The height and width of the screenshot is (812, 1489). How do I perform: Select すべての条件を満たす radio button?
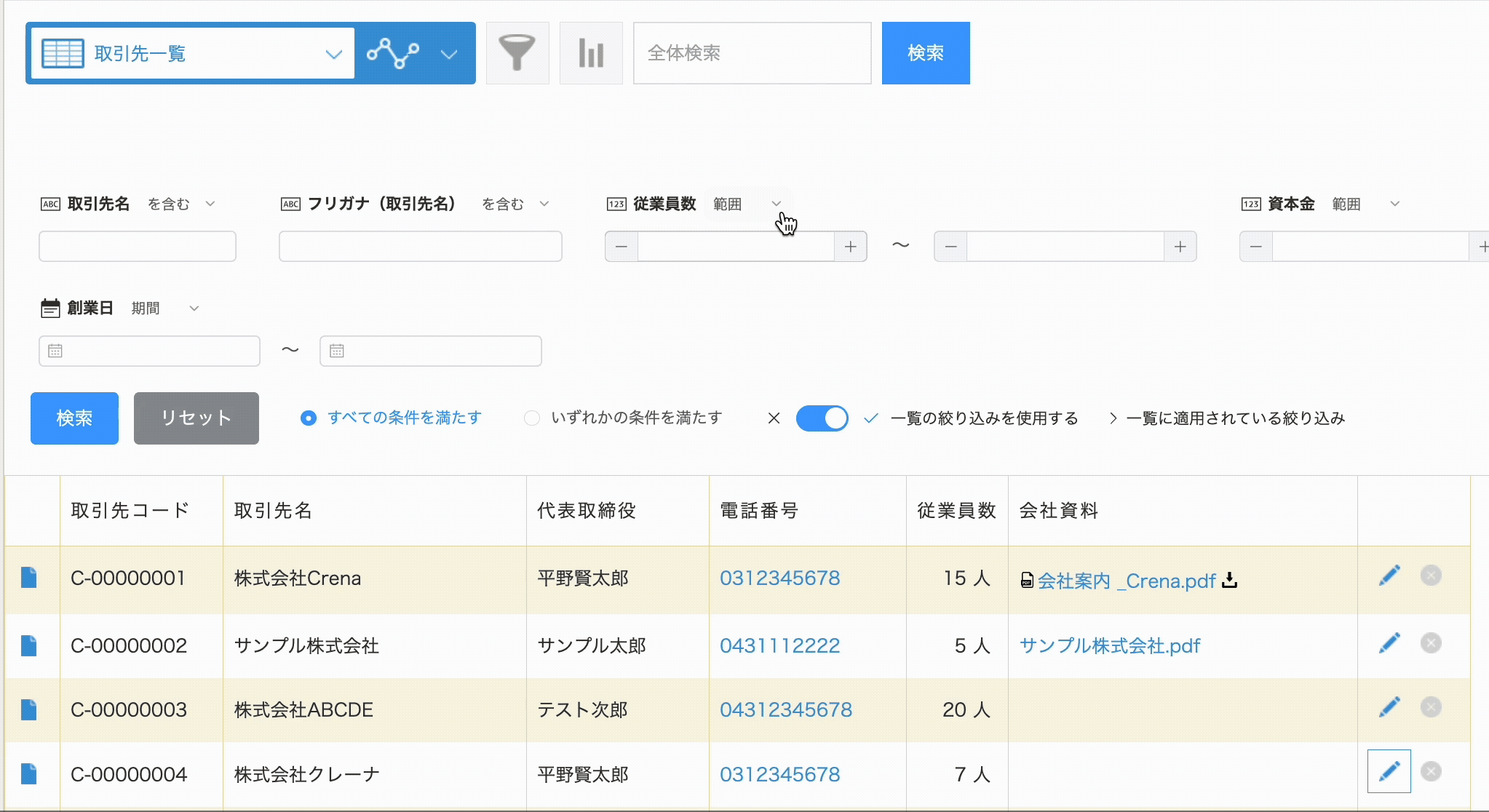pos(309,418)
